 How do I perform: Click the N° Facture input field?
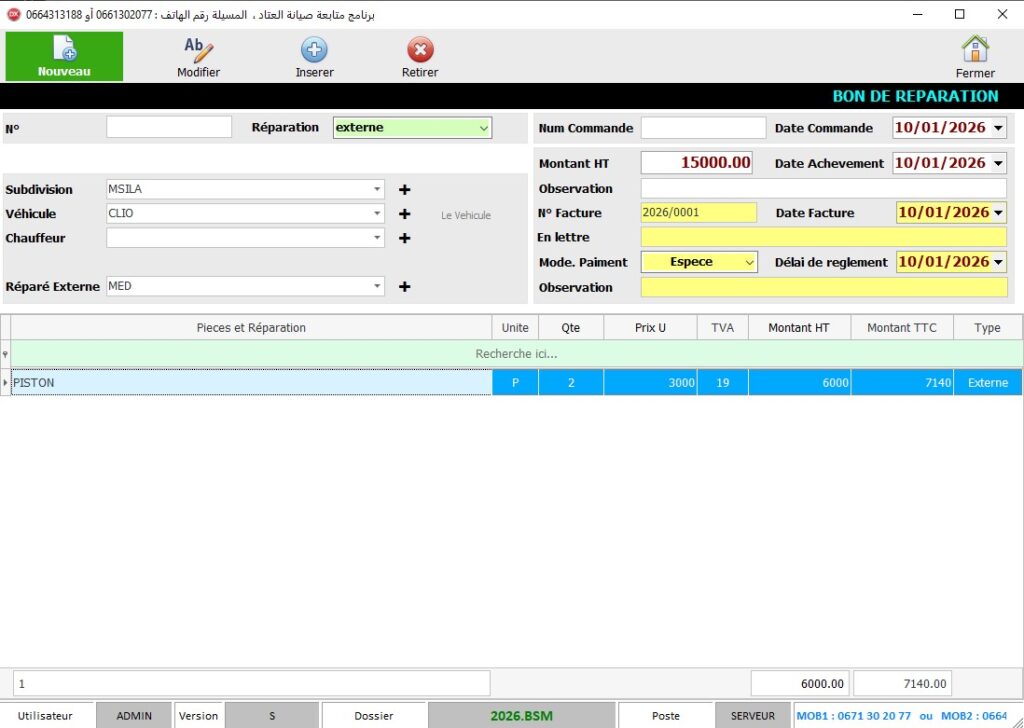[x=699, y=213]
